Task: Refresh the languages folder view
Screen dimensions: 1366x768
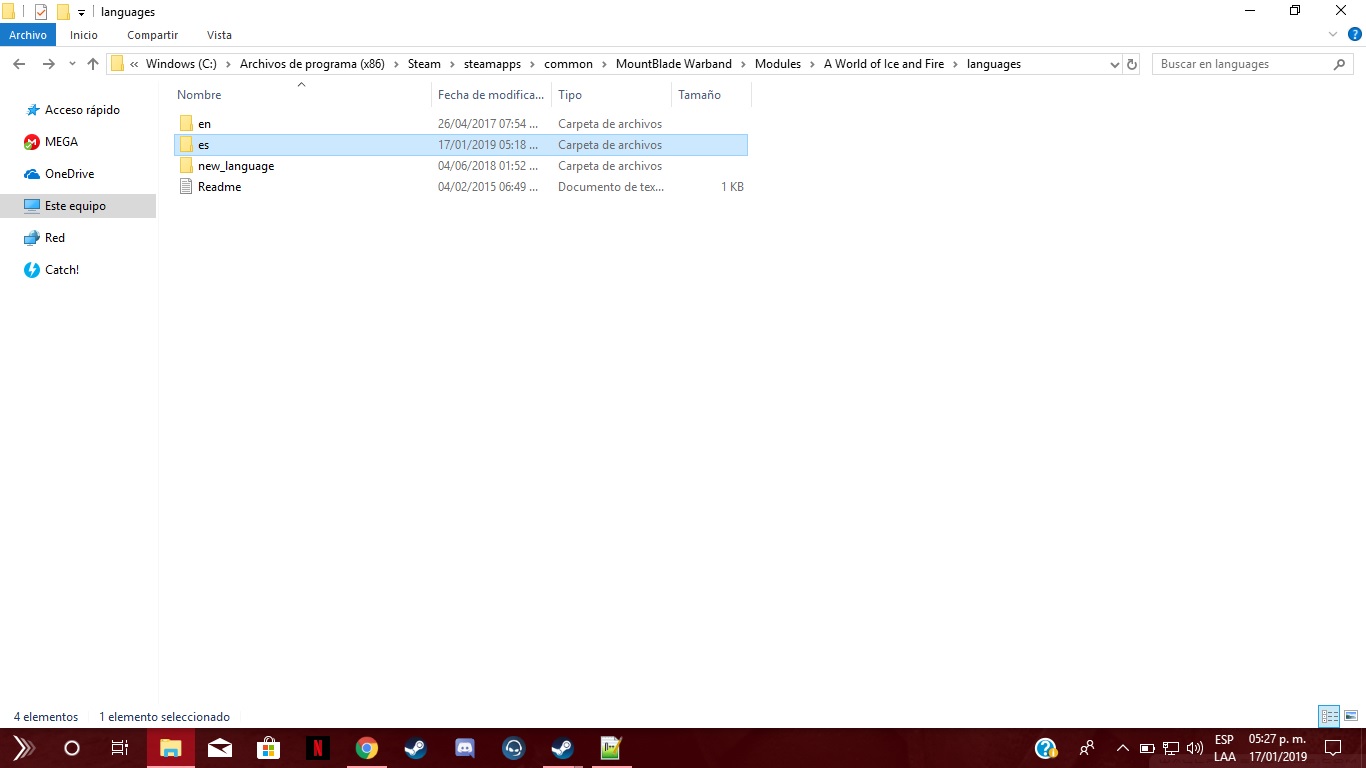Action: 1132,64
